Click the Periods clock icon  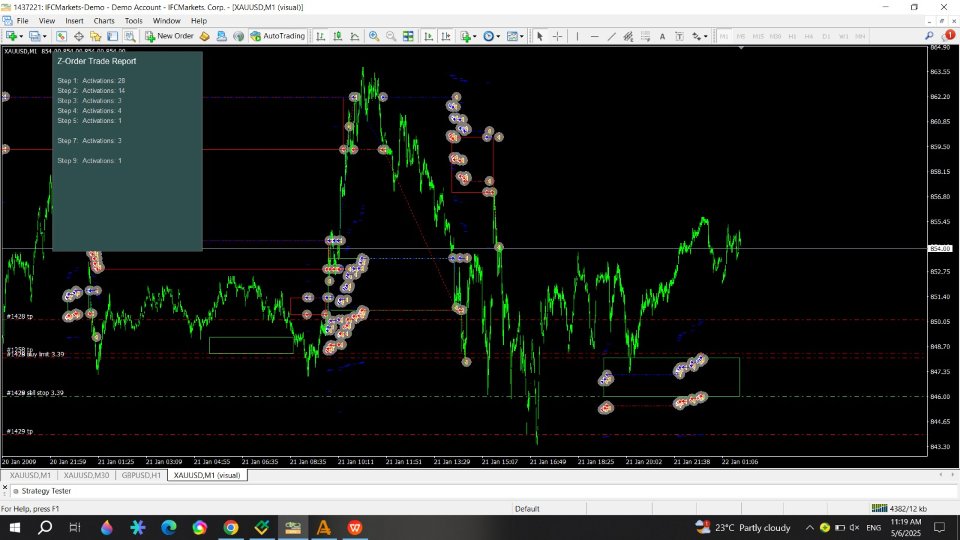[x=489, y=36]
